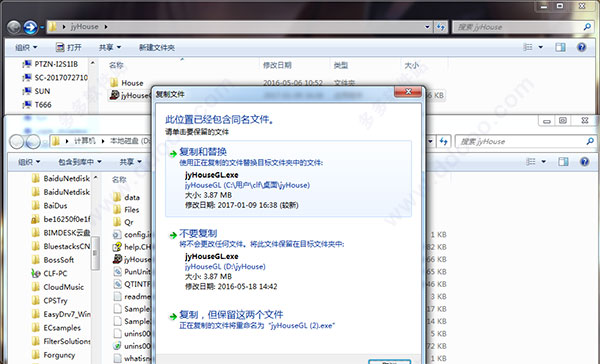Toggle the preview pane icon in the lower window

(563, 162)
